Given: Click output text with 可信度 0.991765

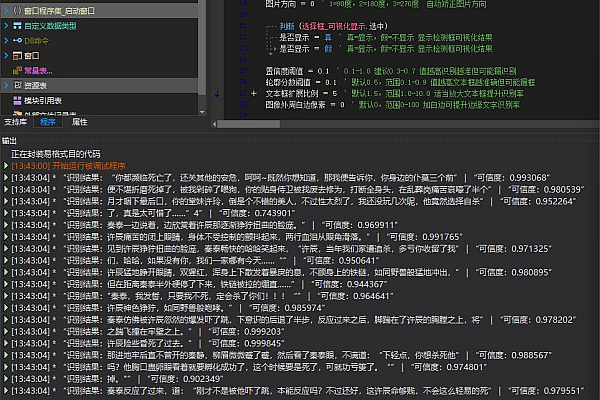Looking at the screenshot, I should pyautogui.click(x=237, y=237).
